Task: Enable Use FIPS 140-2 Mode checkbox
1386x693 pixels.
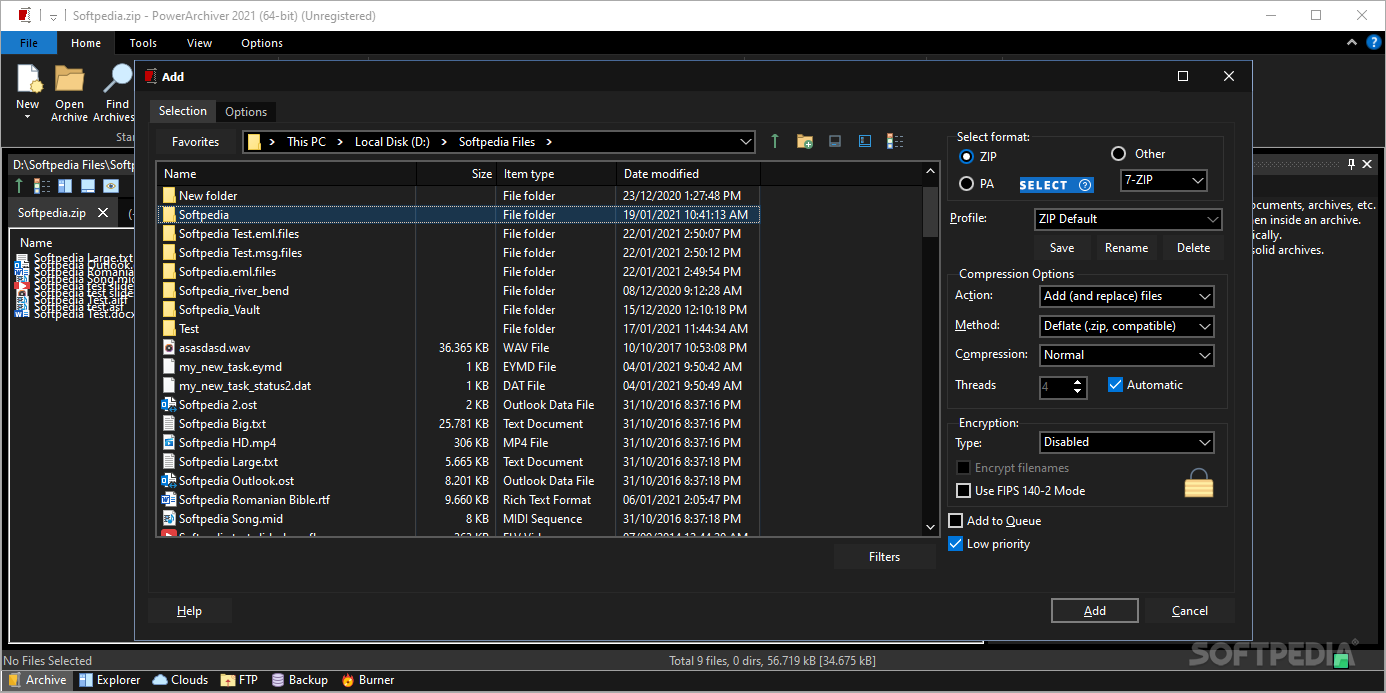Action: point(964,491)
